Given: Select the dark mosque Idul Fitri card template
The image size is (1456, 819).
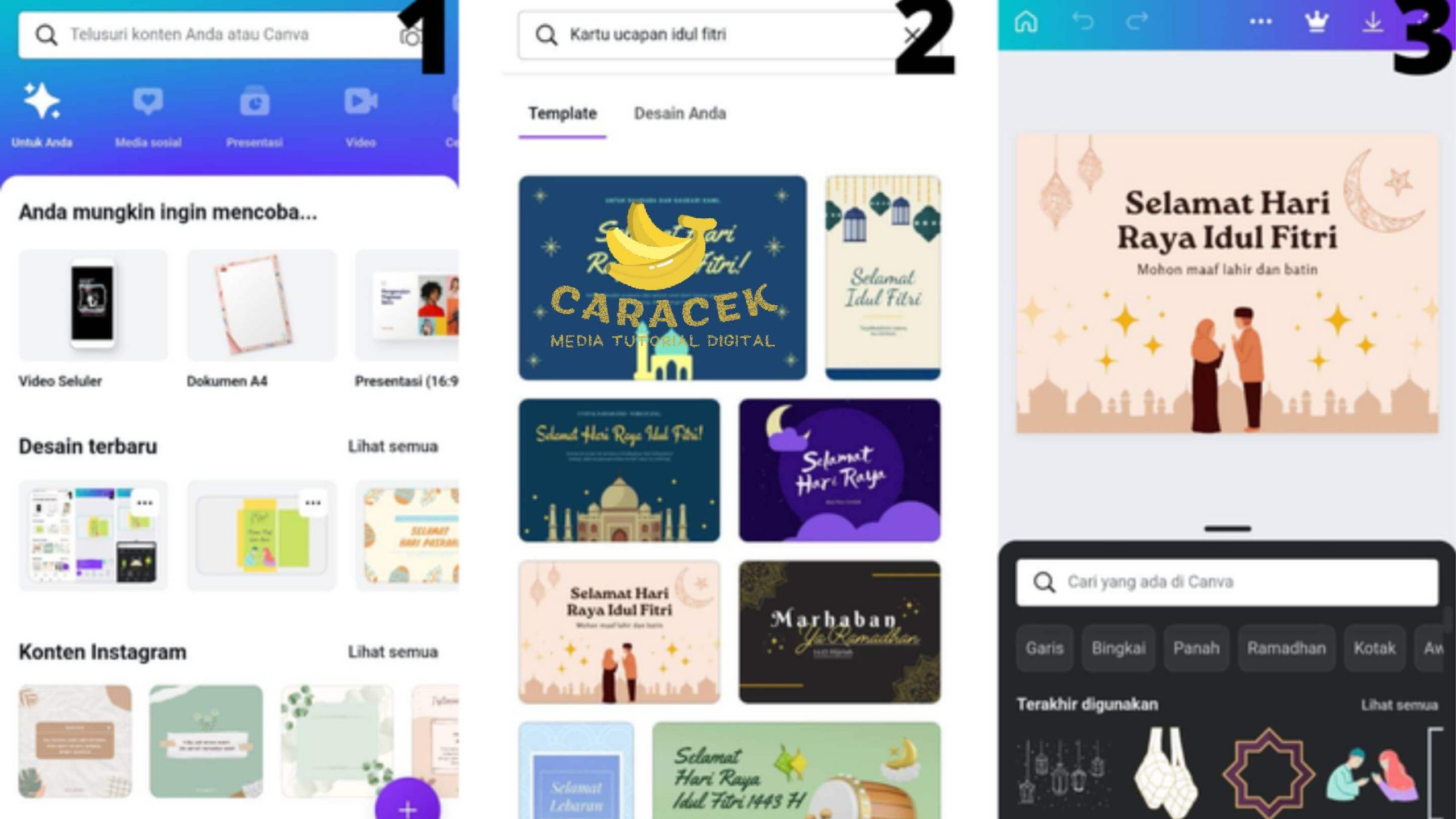Looking at the screenshot, I should pyautogui.click(x=618, y=468).
